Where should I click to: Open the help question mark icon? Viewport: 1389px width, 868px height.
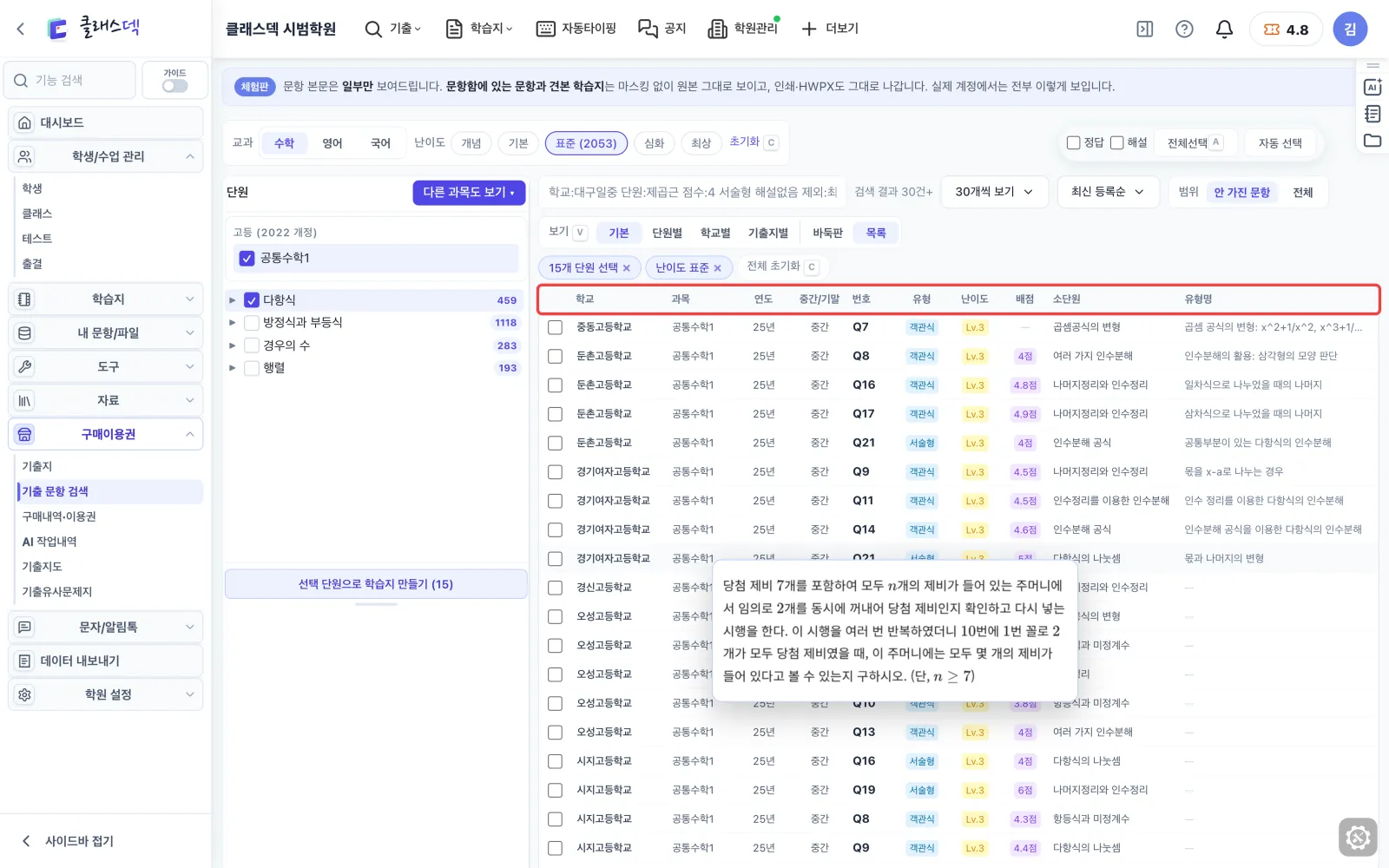coord(1184,29)
